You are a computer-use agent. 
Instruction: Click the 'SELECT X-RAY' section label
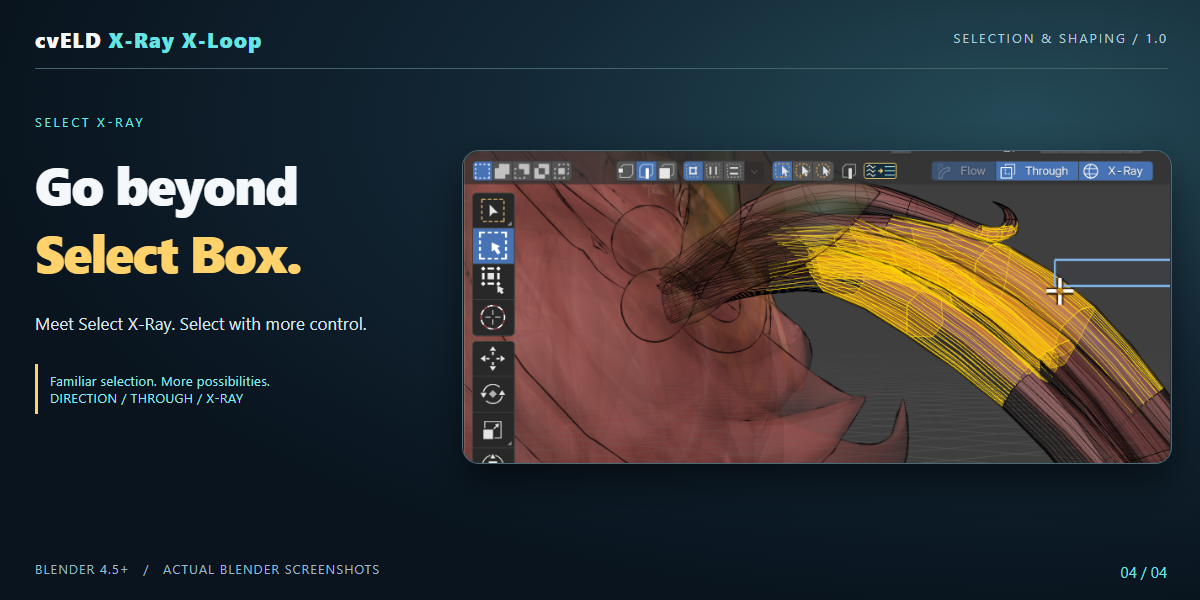(x=89, y=123)
